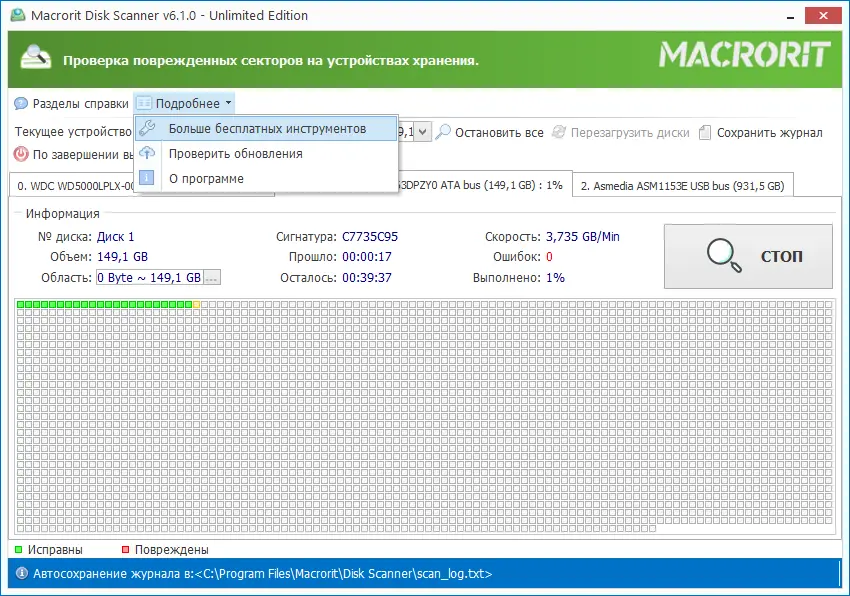Click the blue info icon in menu

[x=147, y=178]
